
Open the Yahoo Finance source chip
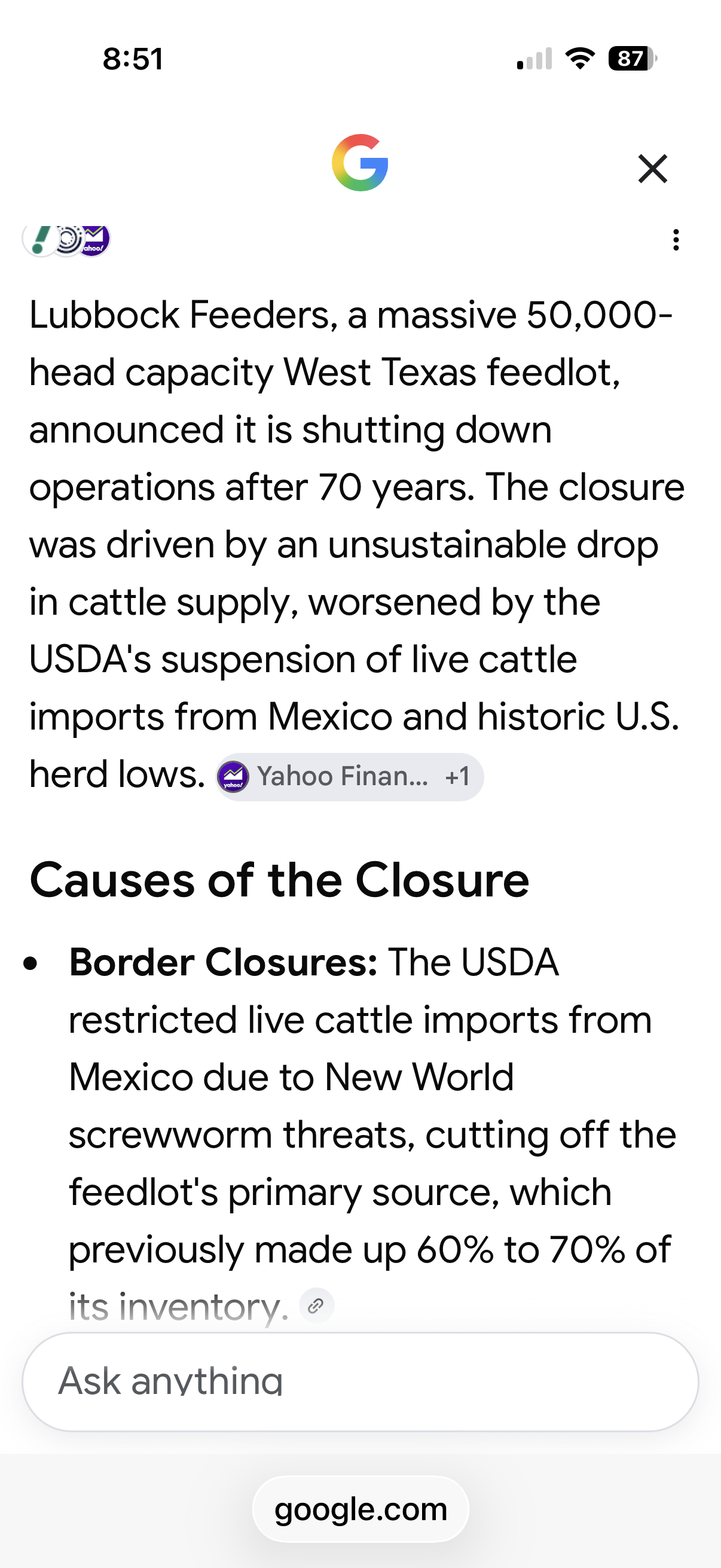tap(350, 777)
